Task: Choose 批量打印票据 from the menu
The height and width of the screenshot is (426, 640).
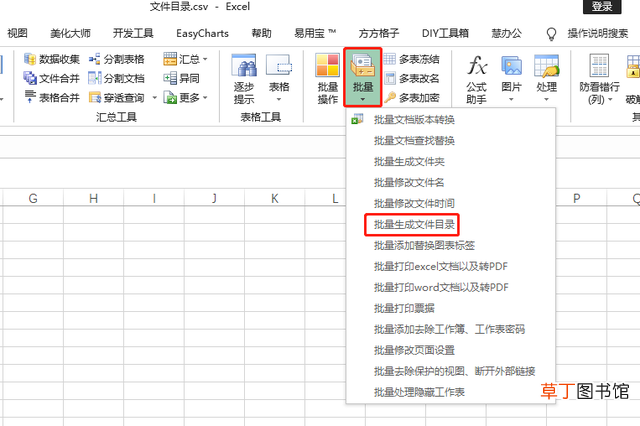Action: tap(451, 308)
